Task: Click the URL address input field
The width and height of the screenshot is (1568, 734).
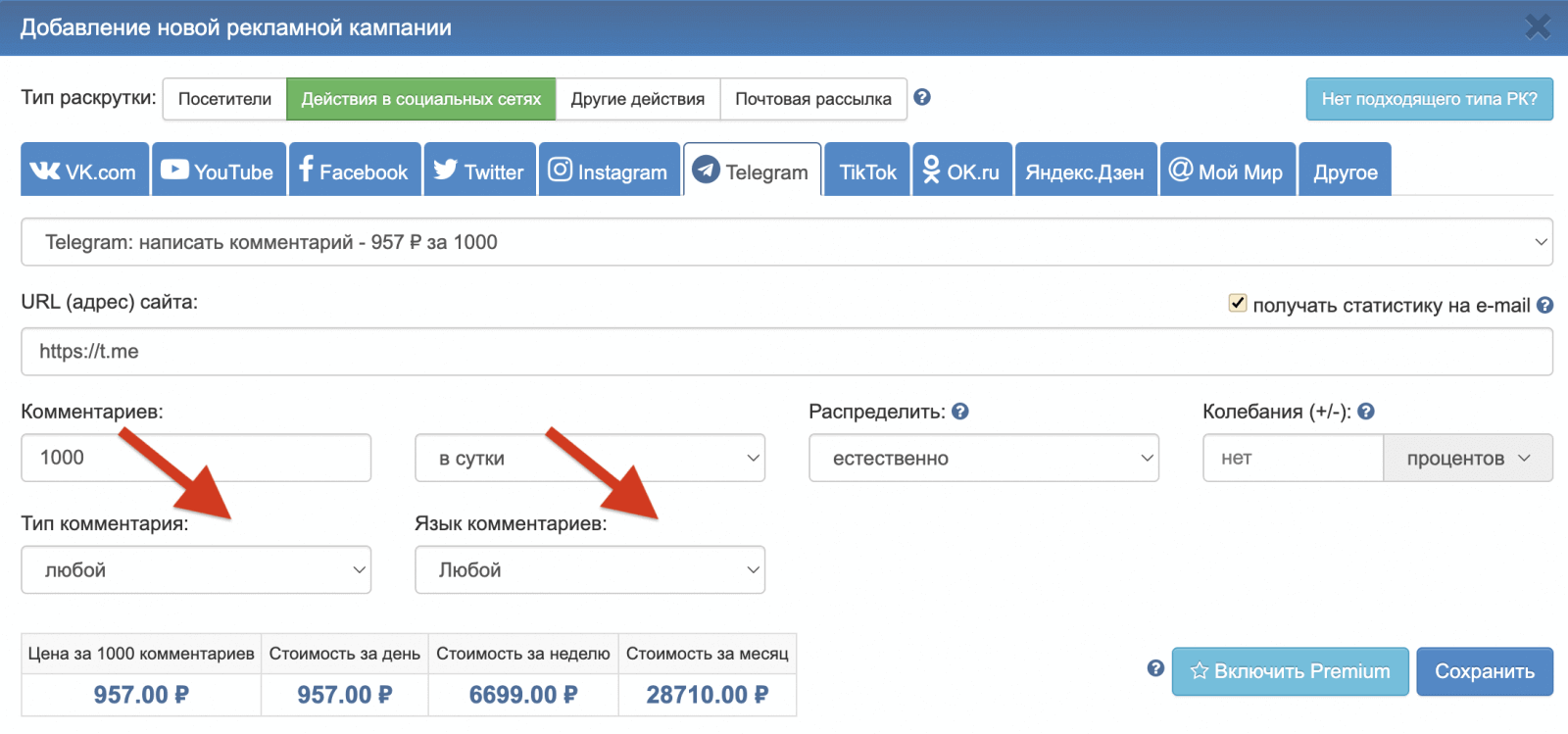Action: (x=786, y=352)
